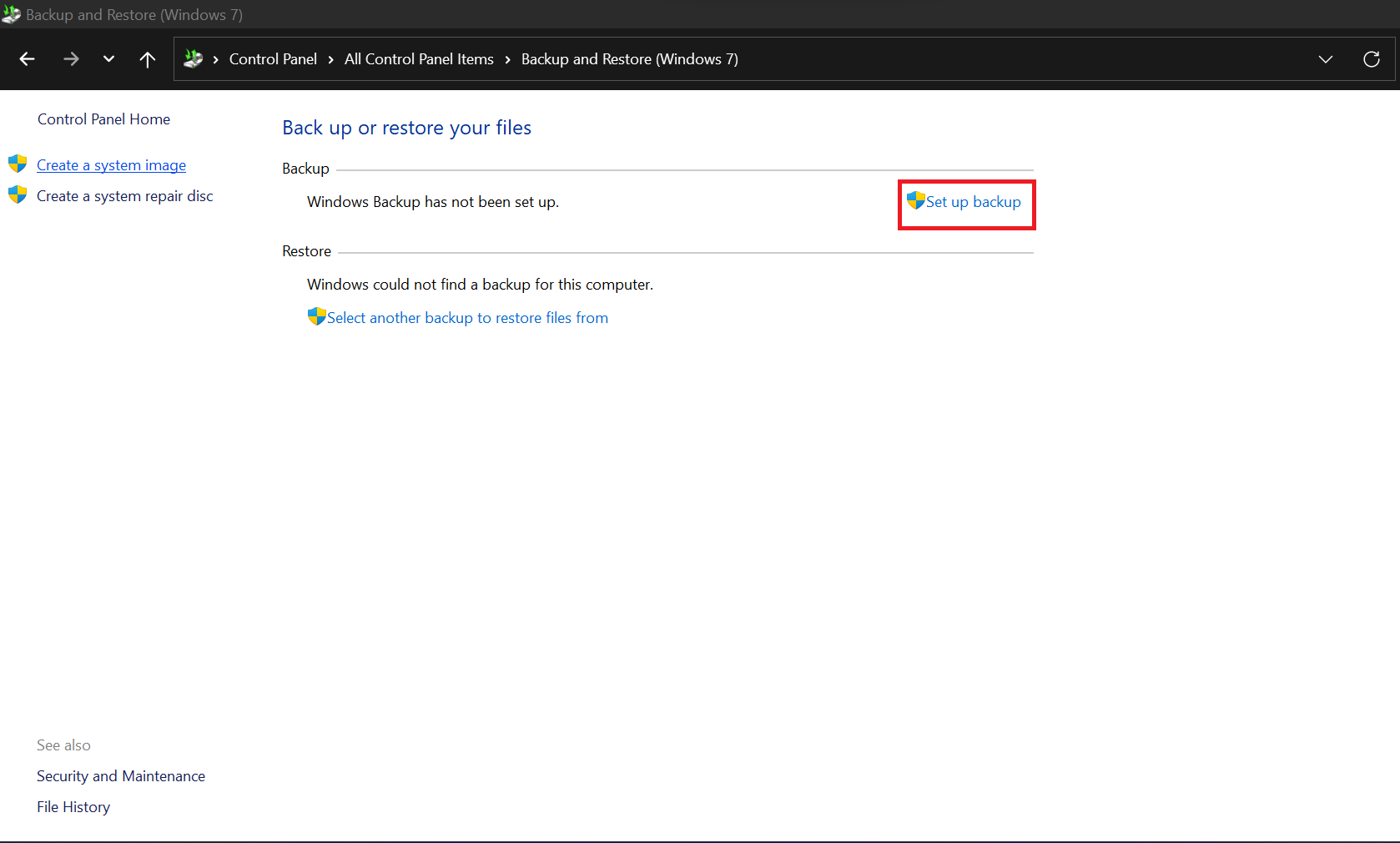The height and width of the screenshot is (843, 1400).
Task: Open the recent locations dropdown arrow
Action: click(x=108, y=59)
